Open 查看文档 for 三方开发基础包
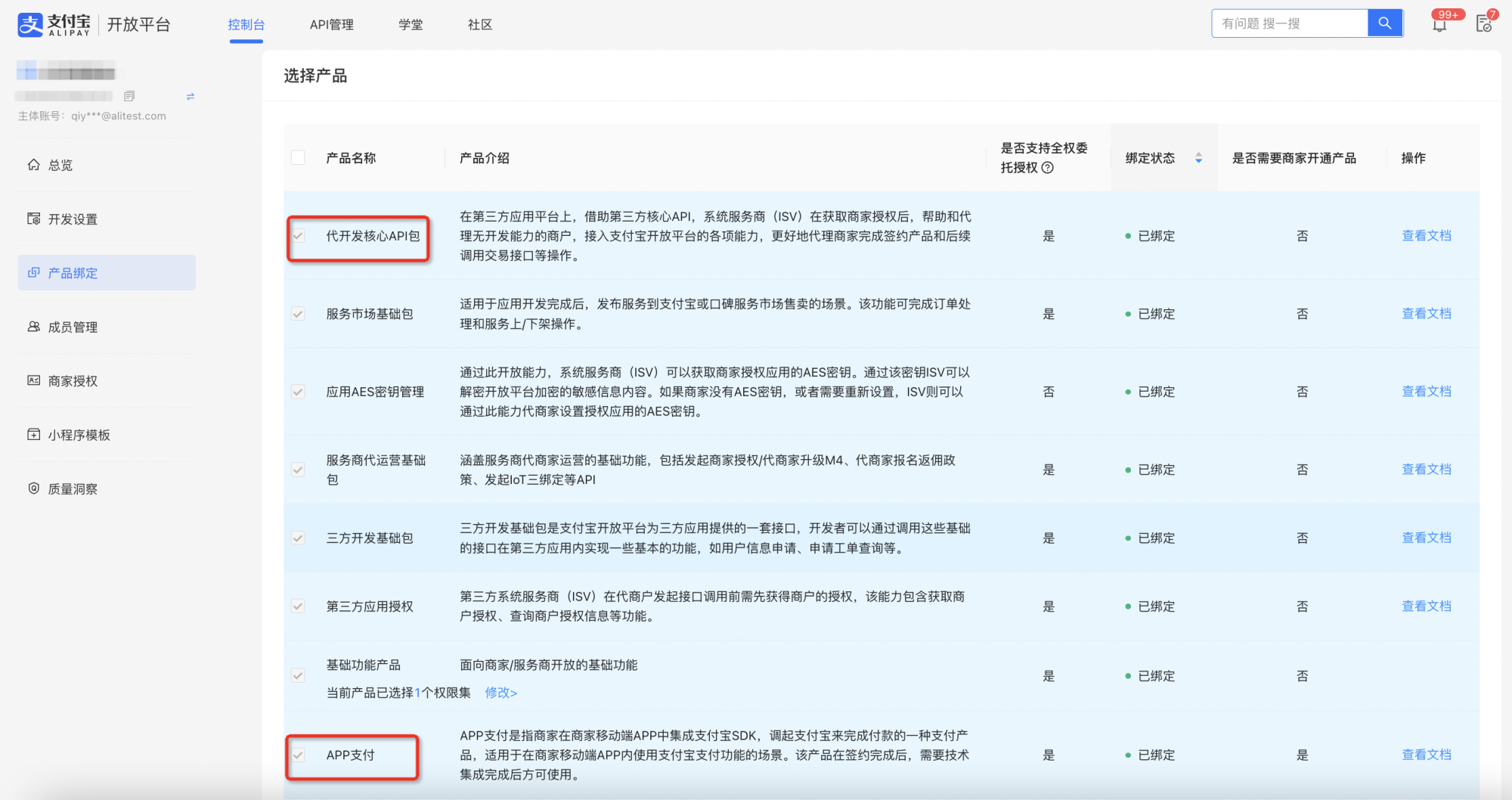The height and width of the screenshot is (800, 1512). [x=1427, y=538]
